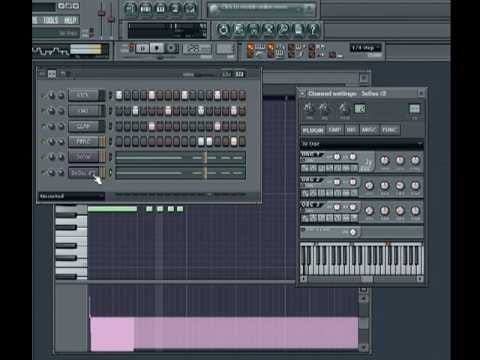Viewport: 480px width, 360px height.
Task: Click the scrollbar thumb under the preview keyboard
Action: tap(367, 279)
